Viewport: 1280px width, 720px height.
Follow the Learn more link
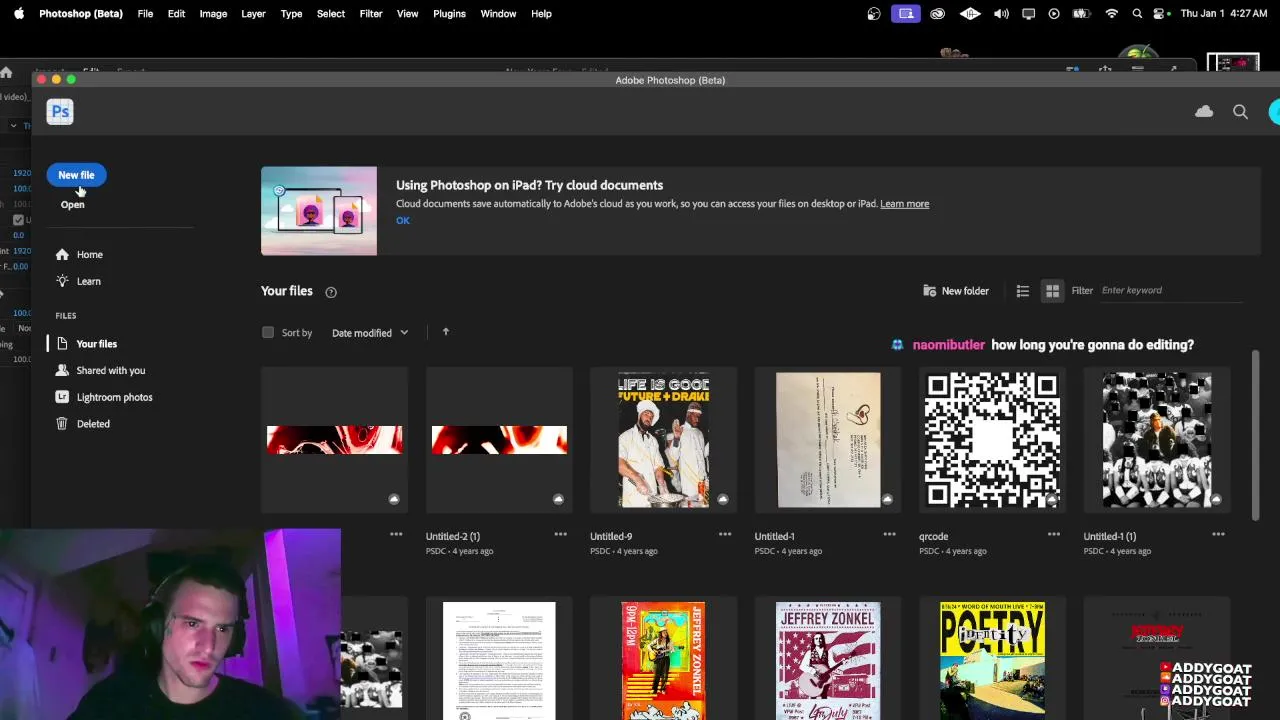tap(904, 204)
